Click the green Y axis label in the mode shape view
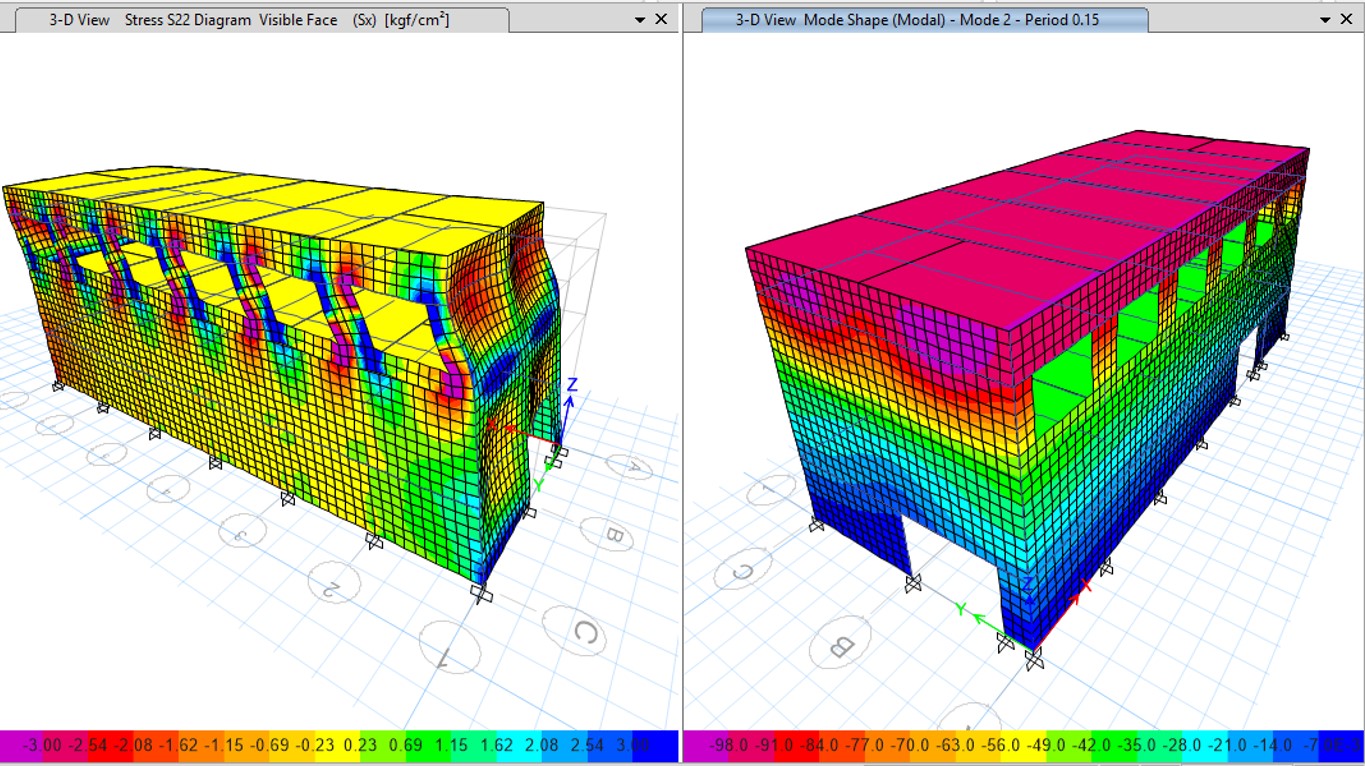This screenshot has width=1365, height=766. 961,608
